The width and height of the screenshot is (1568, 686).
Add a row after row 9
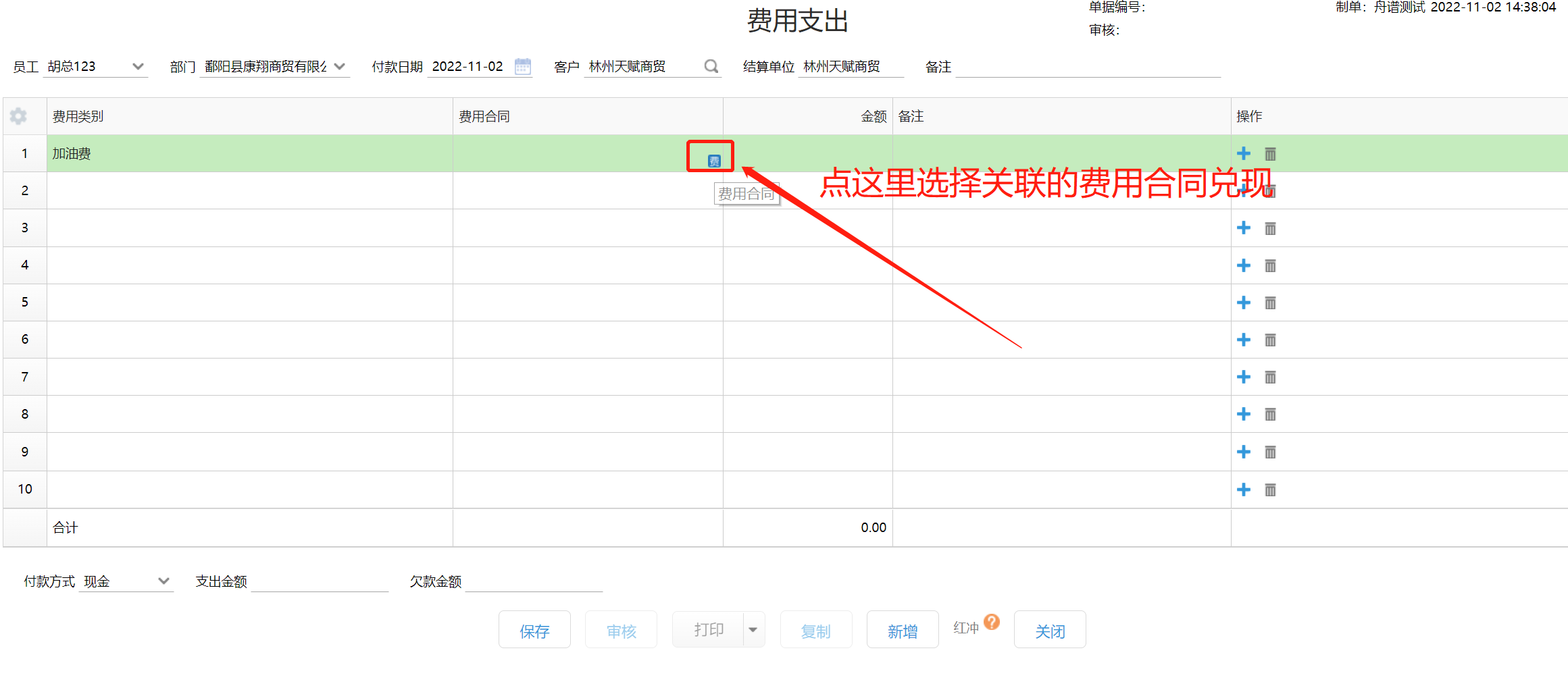click(x=1243, y=452)
